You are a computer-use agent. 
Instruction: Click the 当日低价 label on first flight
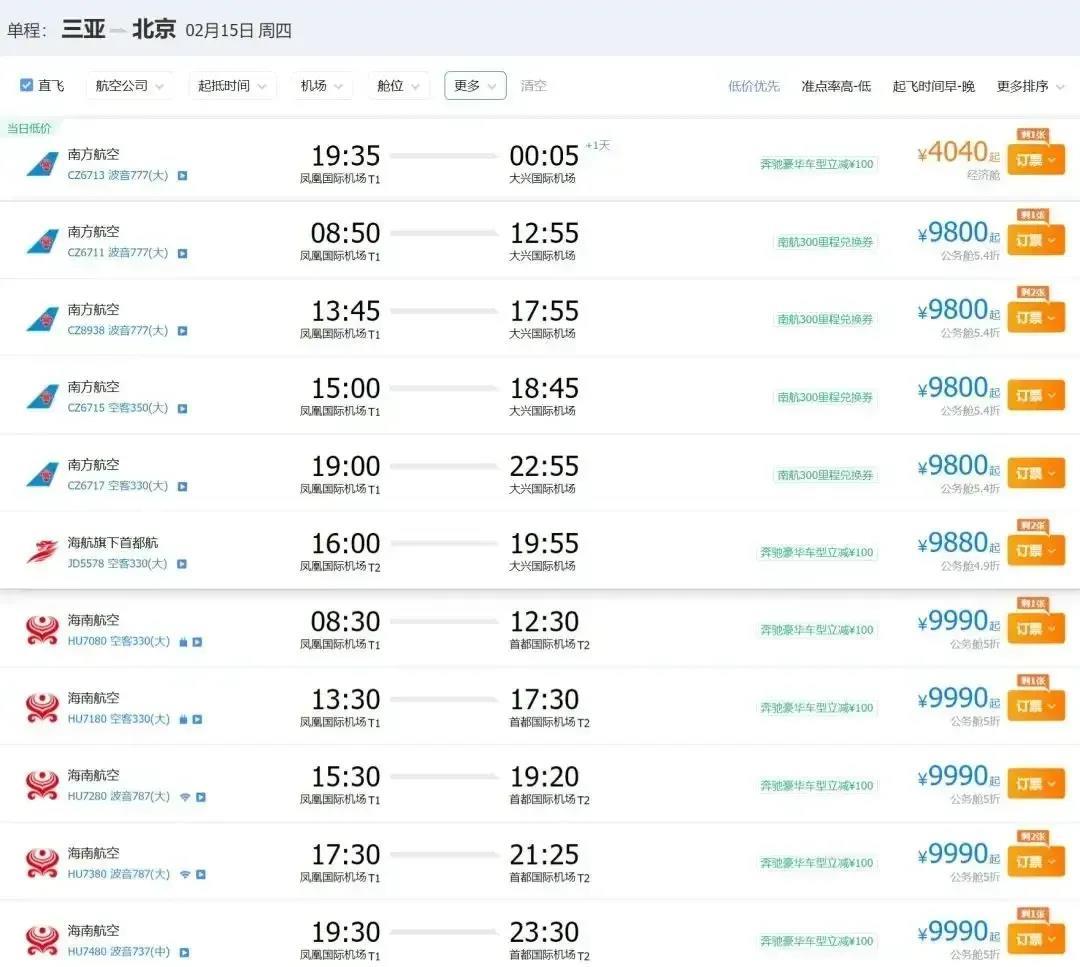pyautogui.click(x=28, y=128)
